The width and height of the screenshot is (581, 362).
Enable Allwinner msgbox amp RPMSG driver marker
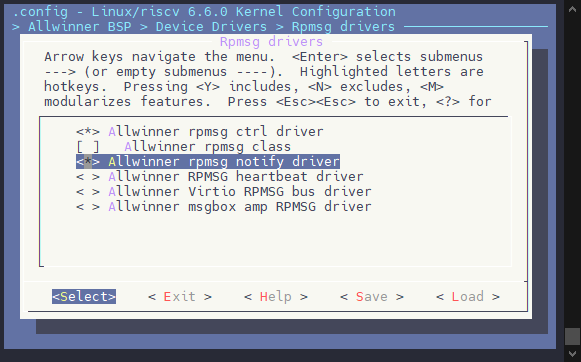coord(88,207)
